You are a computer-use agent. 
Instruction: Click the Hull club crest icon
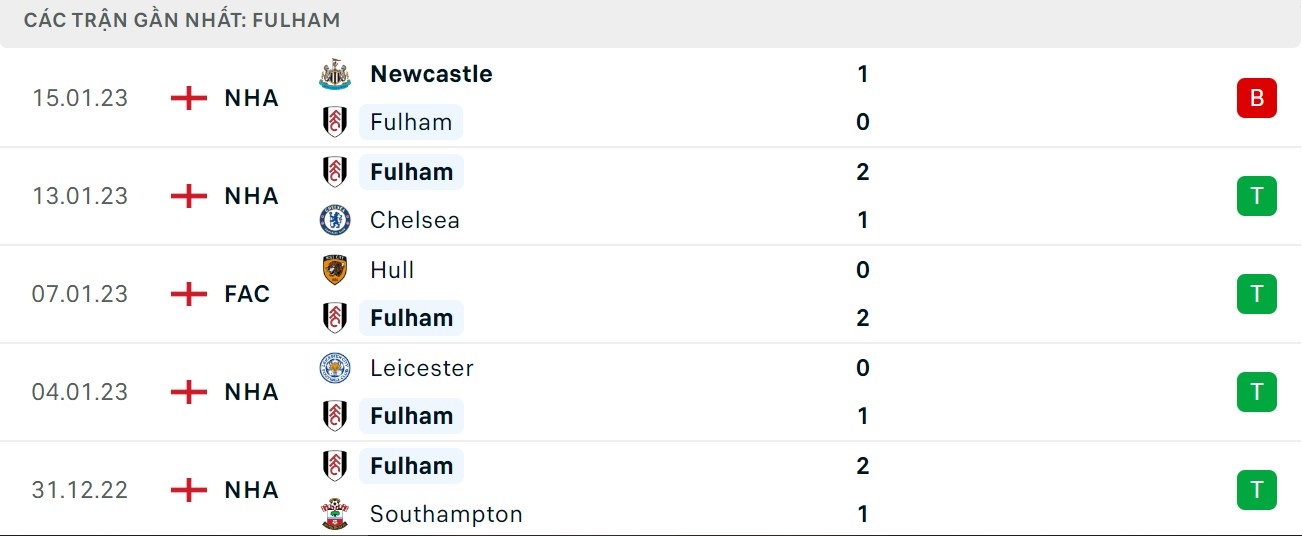(335, 270)
